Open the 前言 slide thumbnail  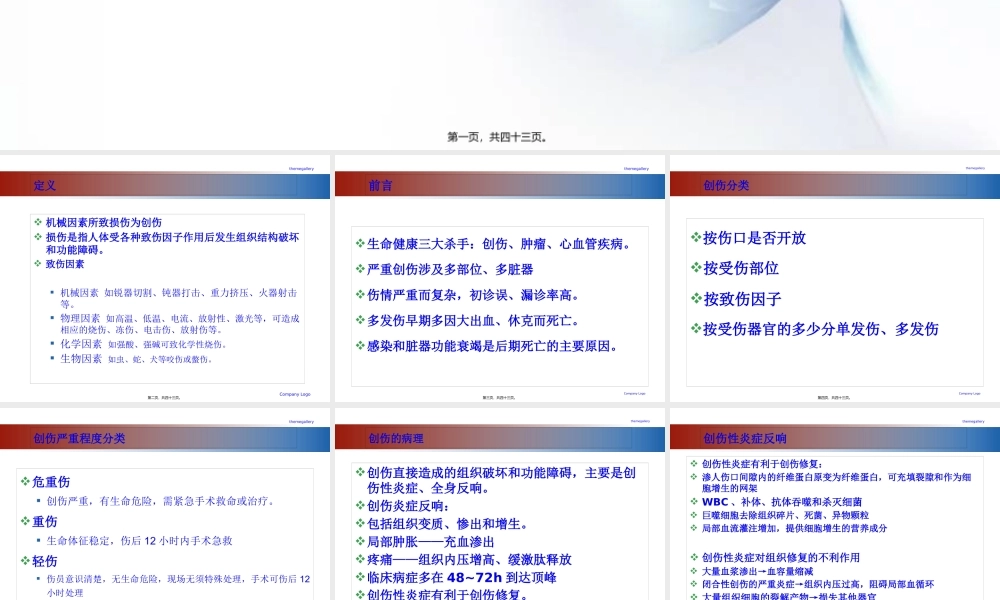499,280
